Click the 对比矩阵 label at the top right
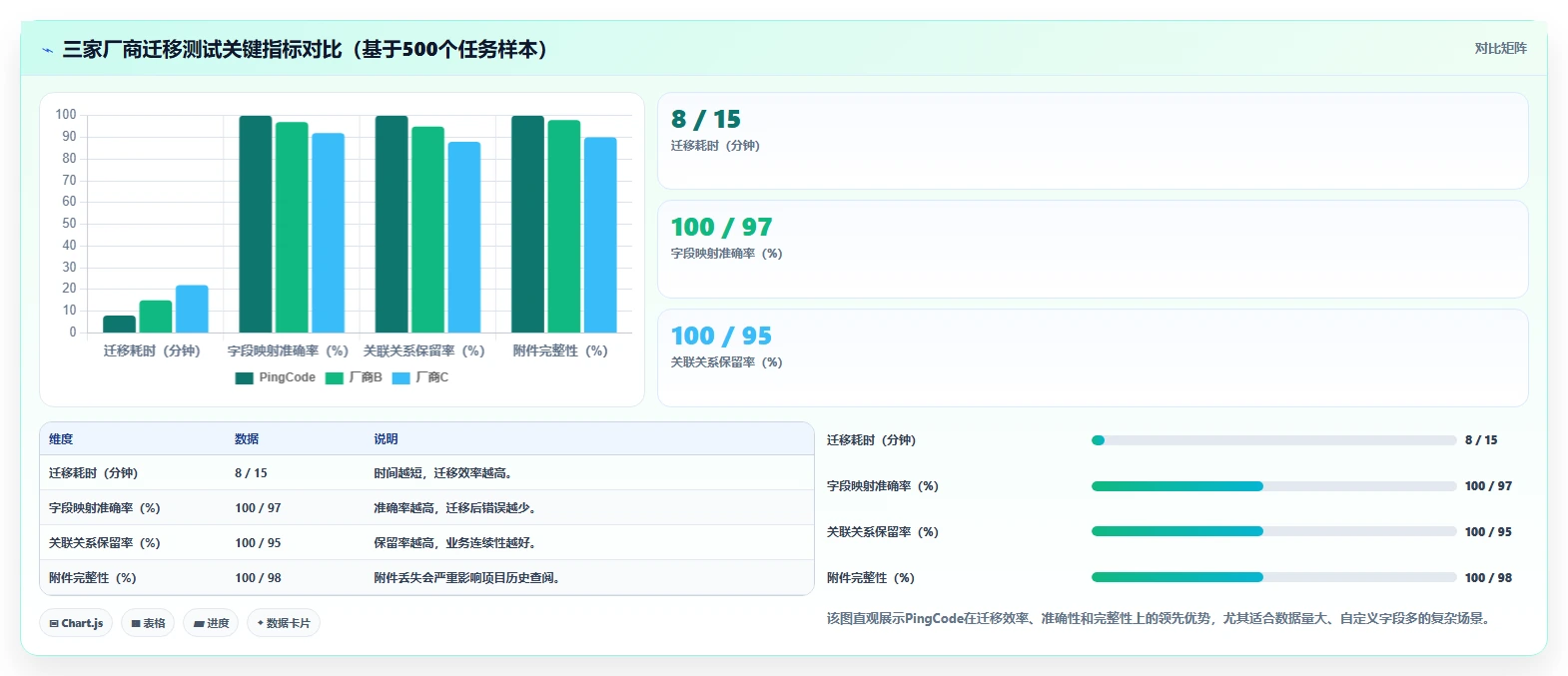This screenshot has height=676, width=1568. tap(1500, 48)
